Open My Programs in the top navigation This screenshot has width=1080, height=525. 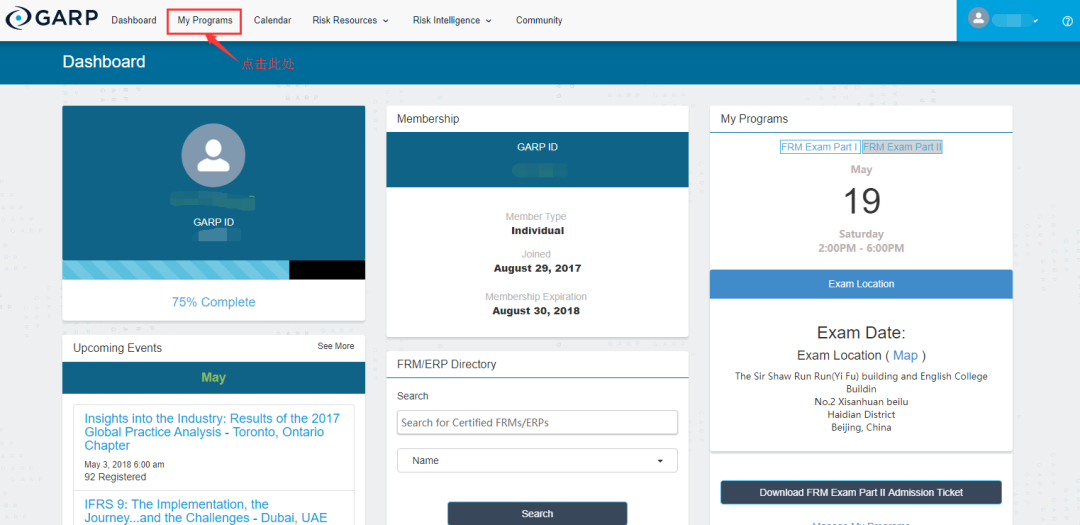pyautogui.click(x=205, y=21)
